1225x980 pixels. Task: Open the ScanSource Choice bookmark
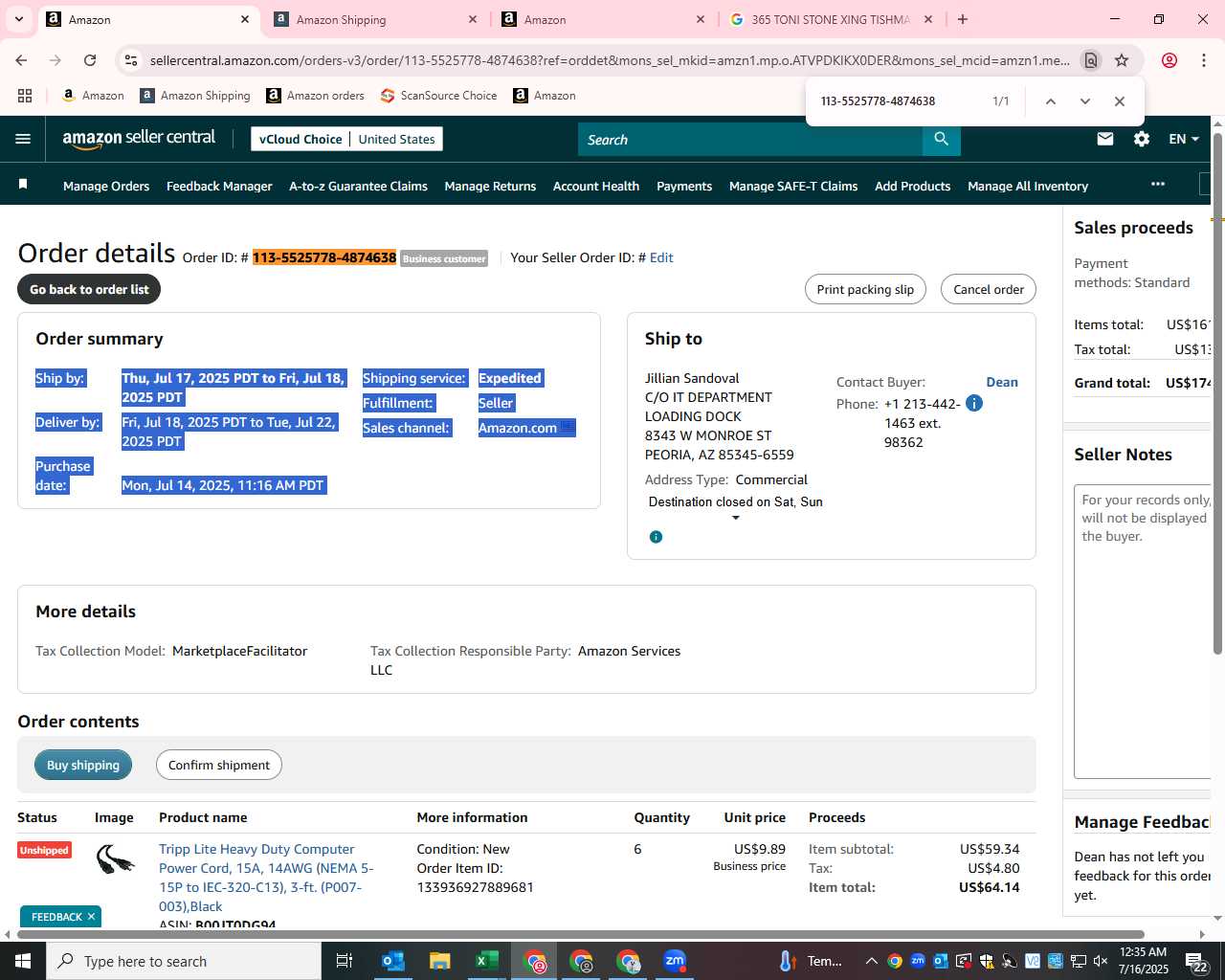(x=438, y=96)
